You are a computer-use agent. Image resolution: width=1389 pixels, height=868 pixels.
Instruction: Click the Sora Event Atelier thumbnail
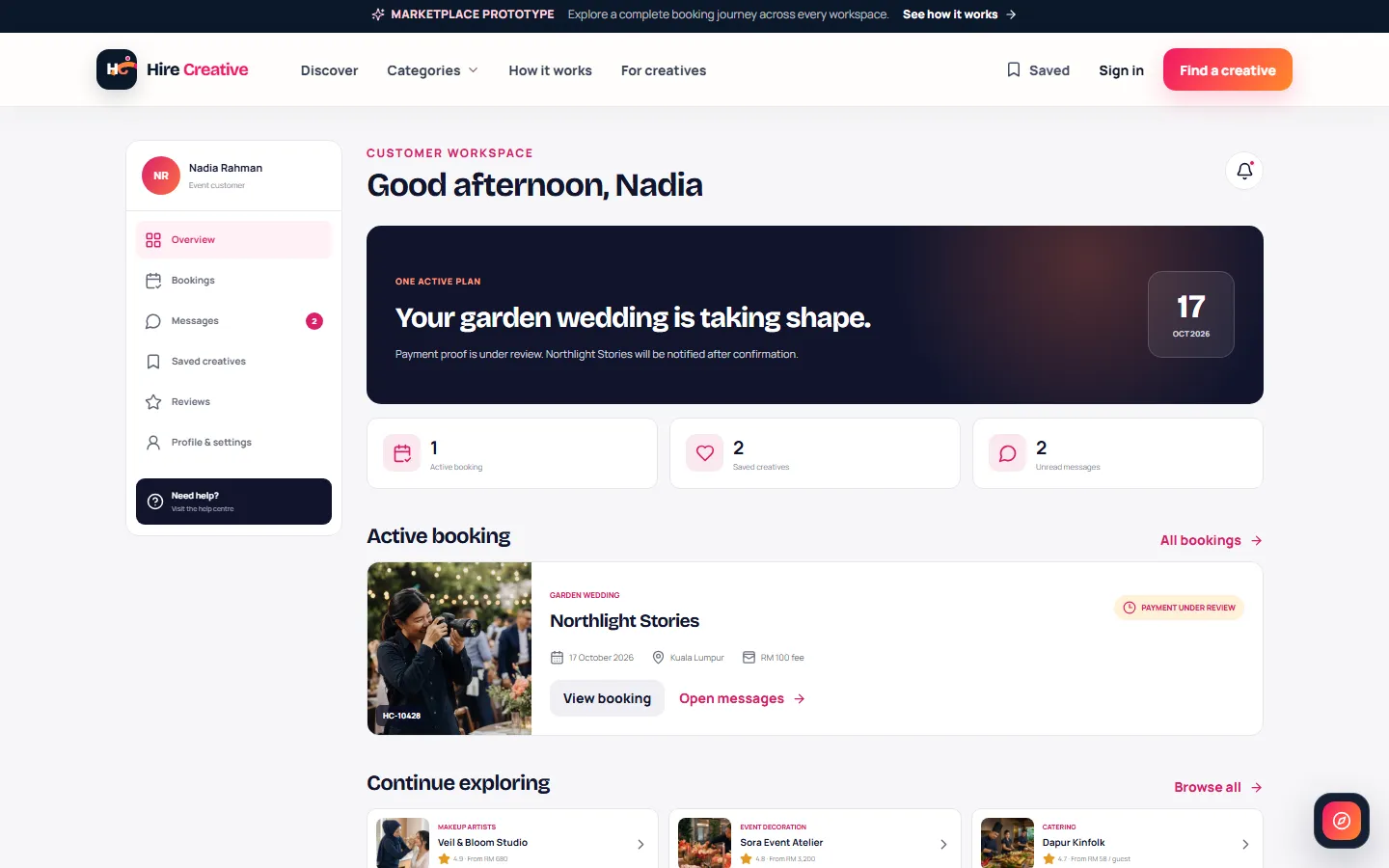[705, 844]
